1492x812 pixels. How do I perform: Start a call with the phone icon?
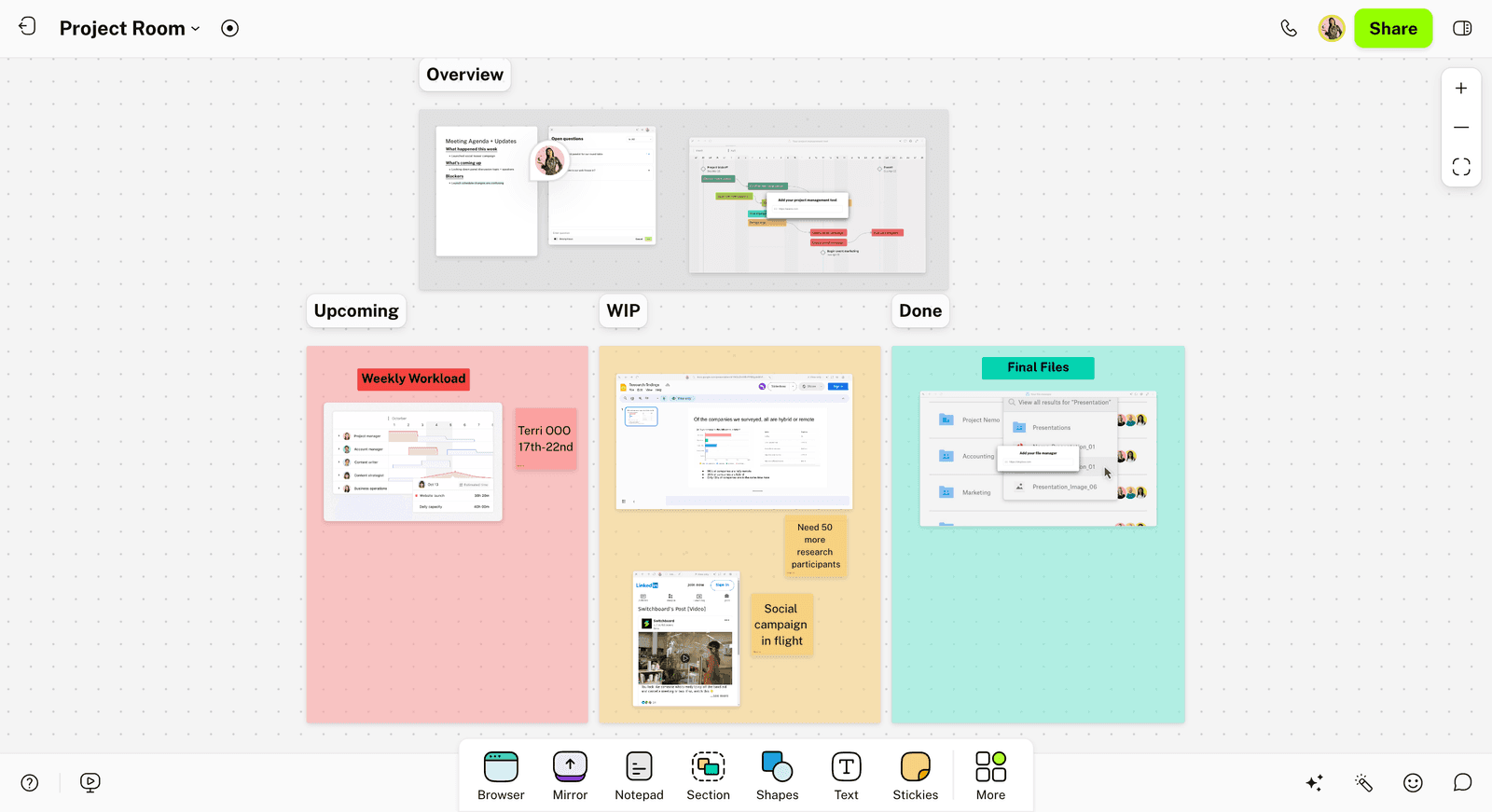pyautogui.click(x=1289, y=28)
